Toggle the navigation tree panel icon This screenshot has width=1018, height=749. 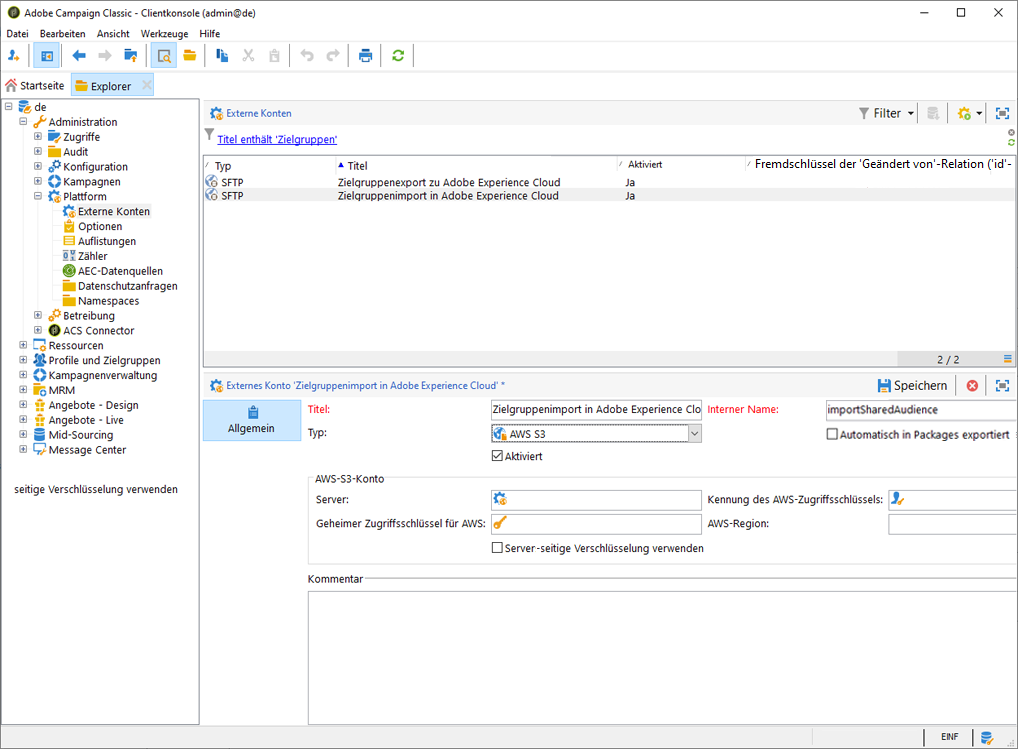click(47, 56)
